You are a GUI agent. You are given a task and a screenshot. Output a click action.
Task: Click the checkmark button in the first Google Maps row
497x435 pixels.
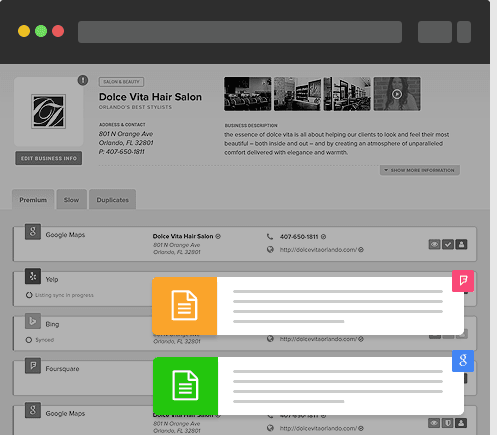click(x=448, y=244)
